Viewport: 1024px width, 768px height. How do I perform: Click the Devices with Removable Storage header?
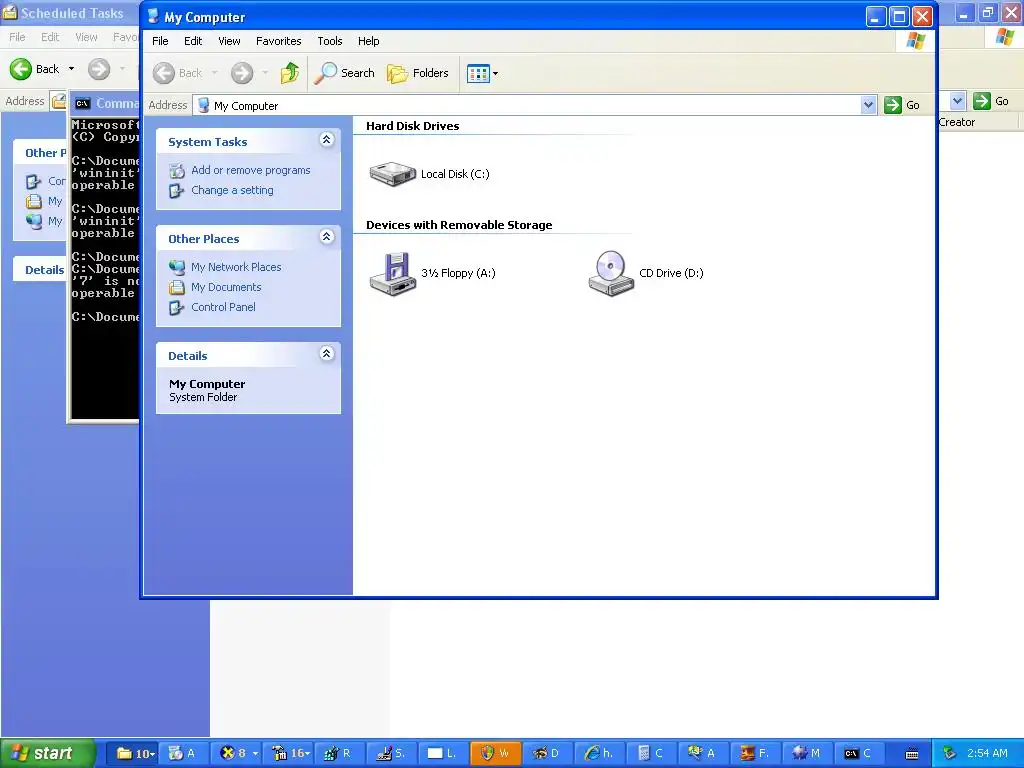pos(459,225)
